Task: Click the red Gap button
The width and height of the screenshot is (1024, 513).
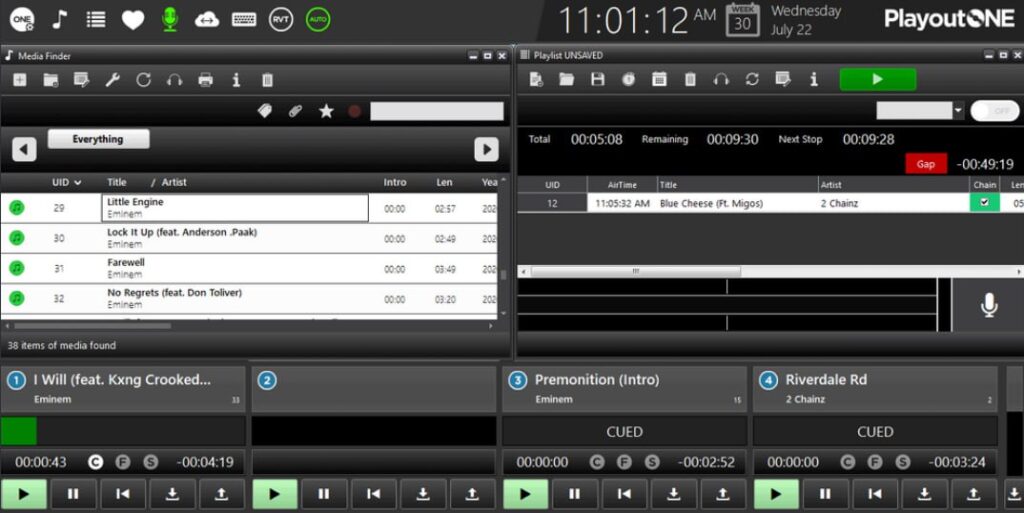Action: [x=925, y=164]
